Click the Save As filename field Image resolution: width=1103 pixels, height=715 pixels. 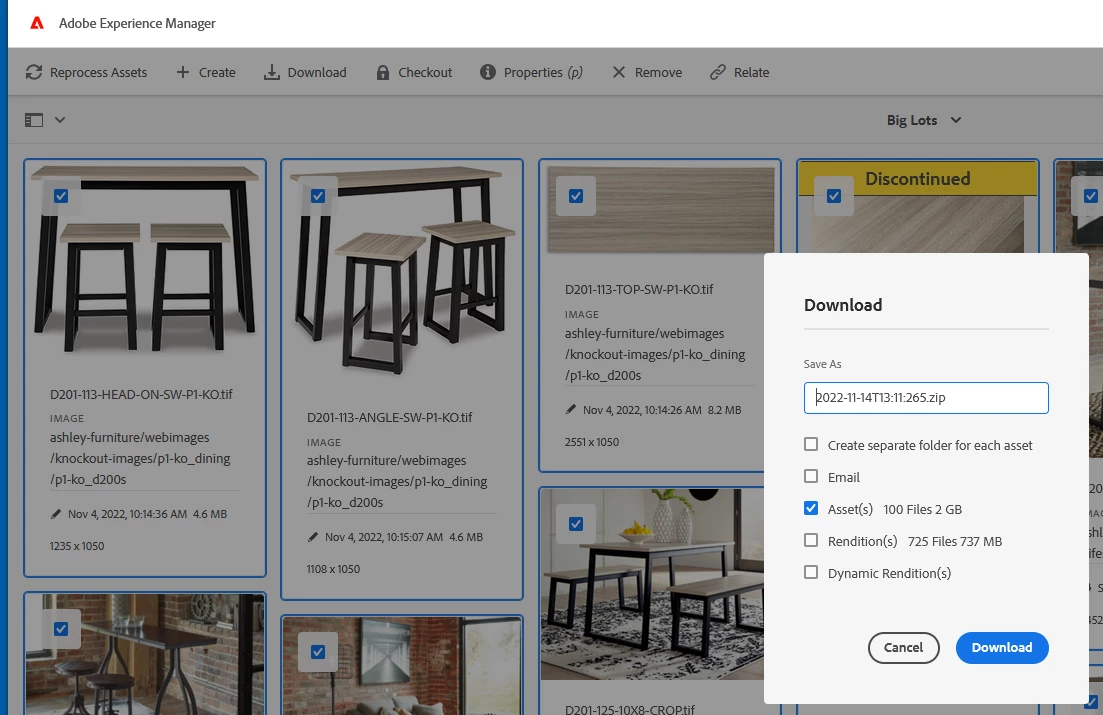coord(926,398)
